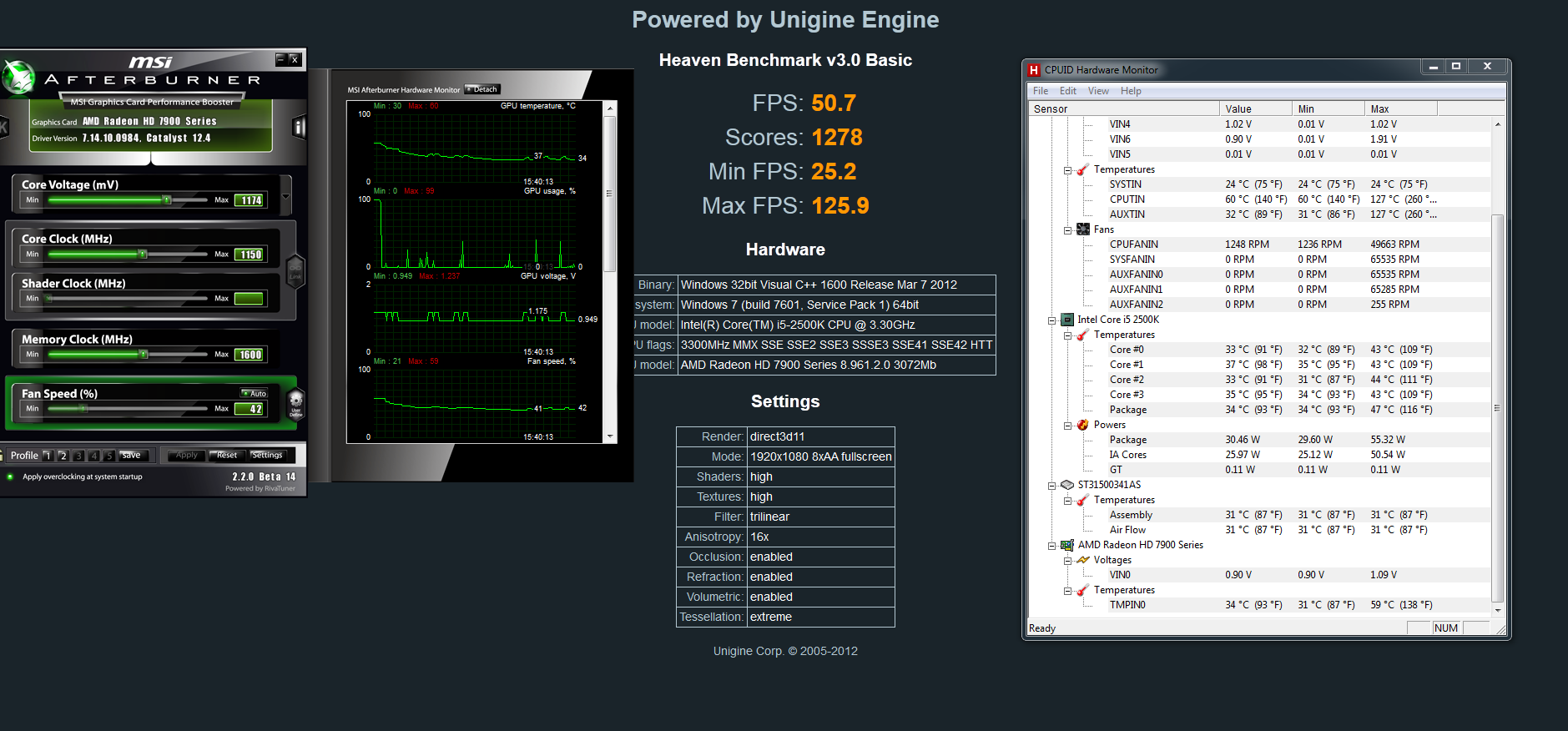Select profile slot 2

(x=63, y=456)
